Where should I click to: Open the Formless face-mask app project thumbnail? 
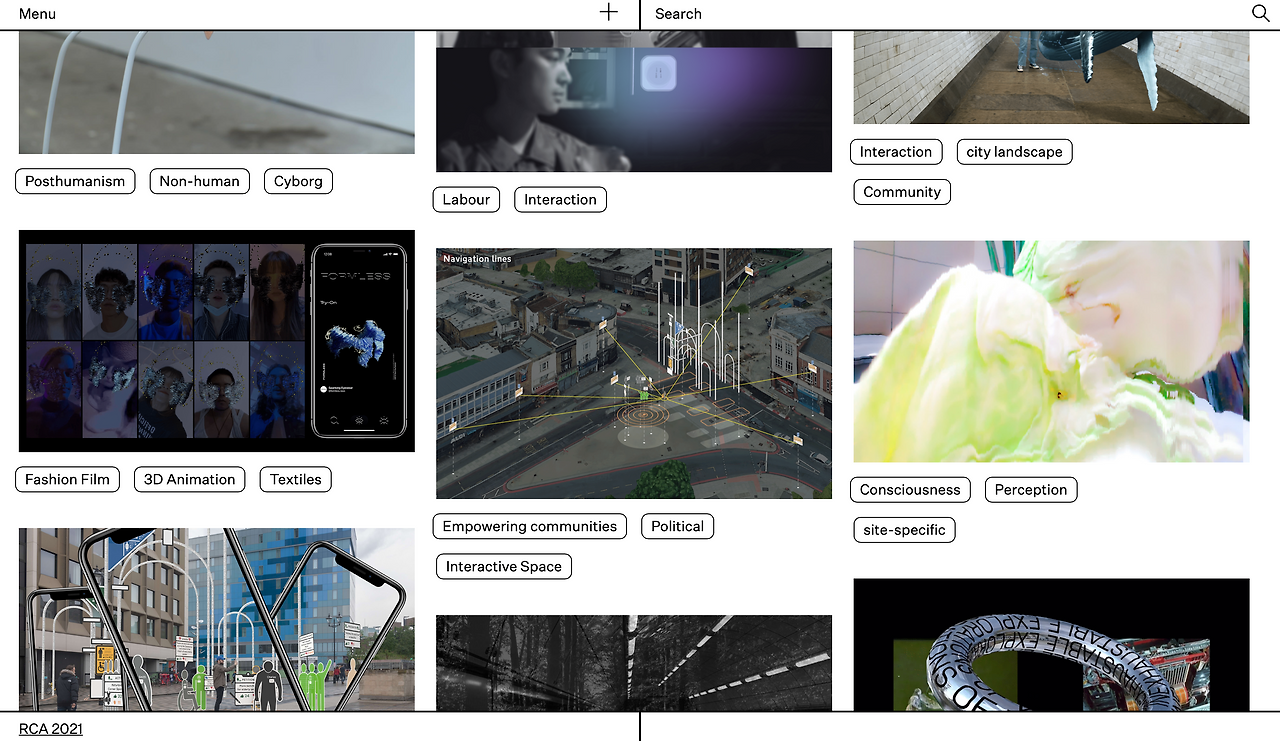[x=217, y=341]
